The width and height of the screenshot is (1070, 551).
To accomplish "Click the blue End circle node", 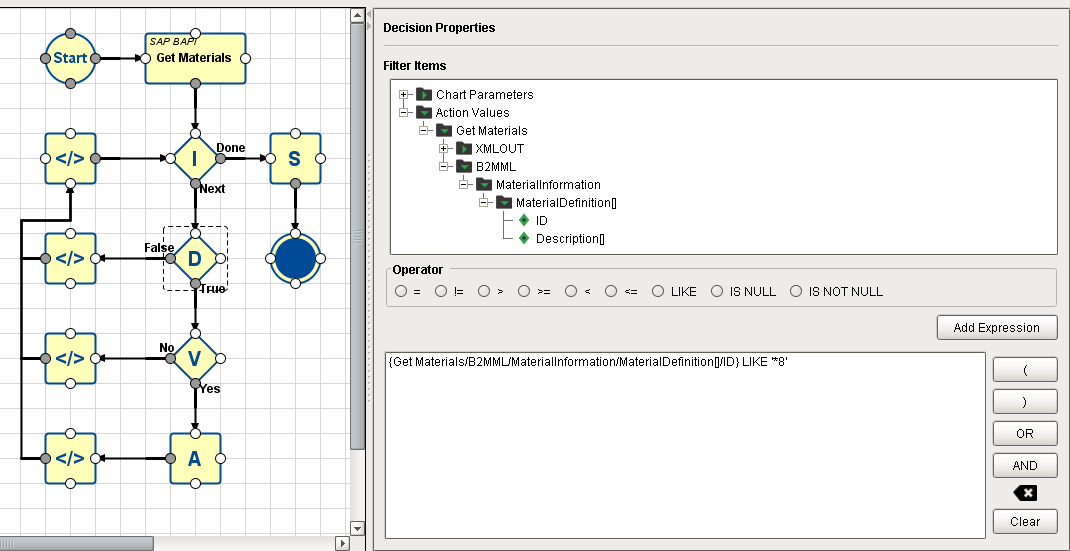I will [294, 259].
